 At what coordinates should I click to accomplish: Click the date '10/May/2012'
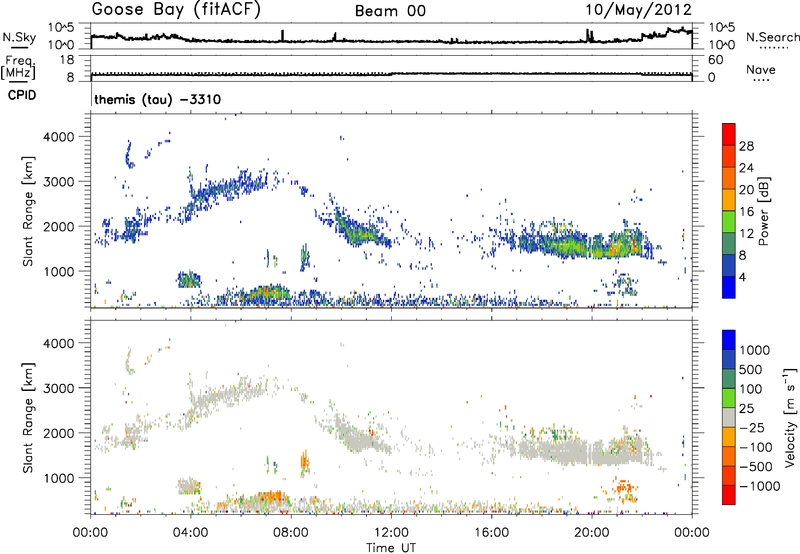click(x=638, y=10)
